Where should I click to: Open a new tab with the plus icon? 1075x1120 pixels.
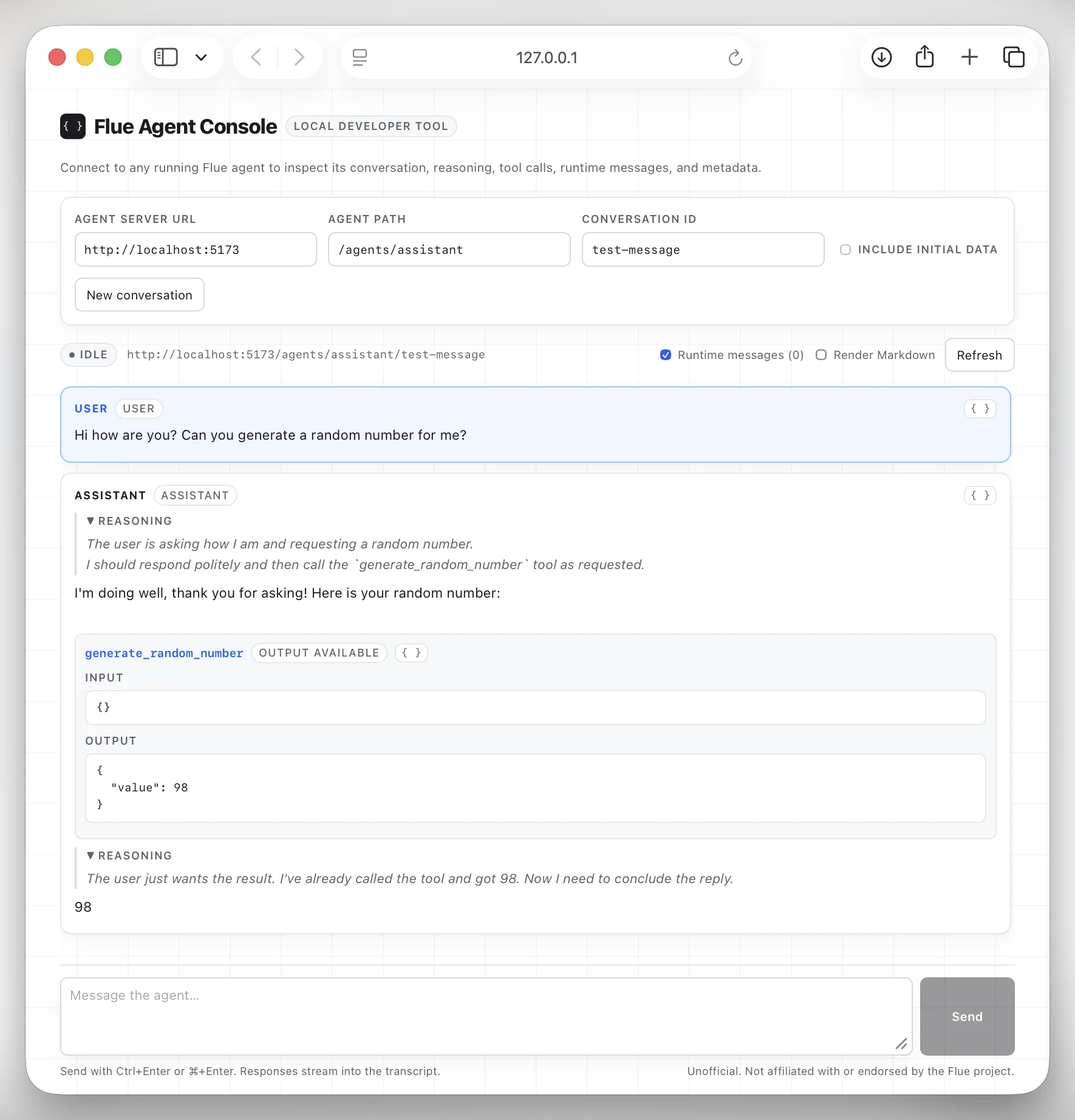969,57
